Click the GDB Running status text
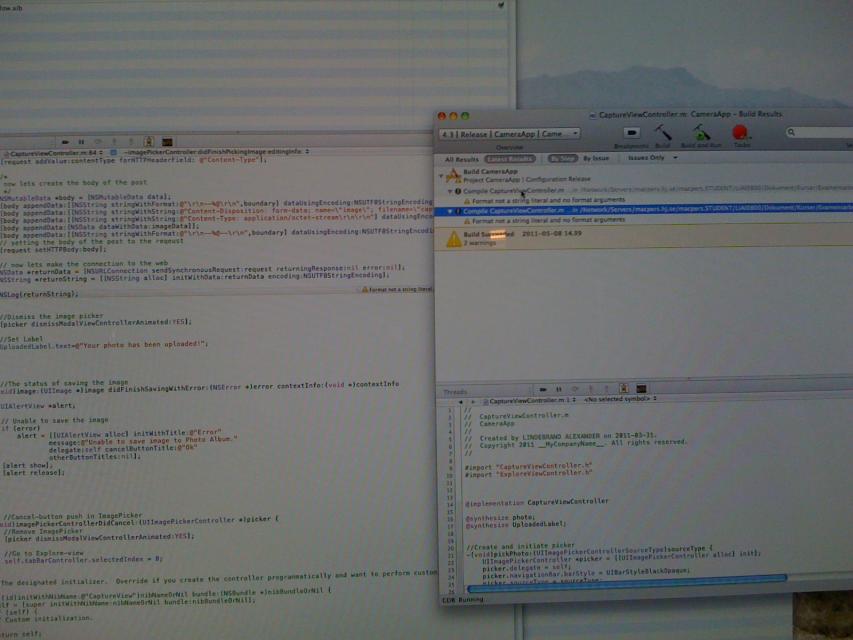Viewport: 853px width, 640px height. pyautogui.click(x=463, y=600)
